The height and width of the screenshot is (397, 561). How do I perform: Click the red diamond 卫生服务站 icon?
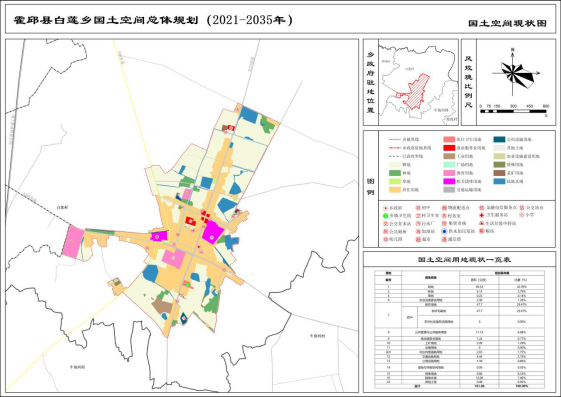tap(482, 215)
